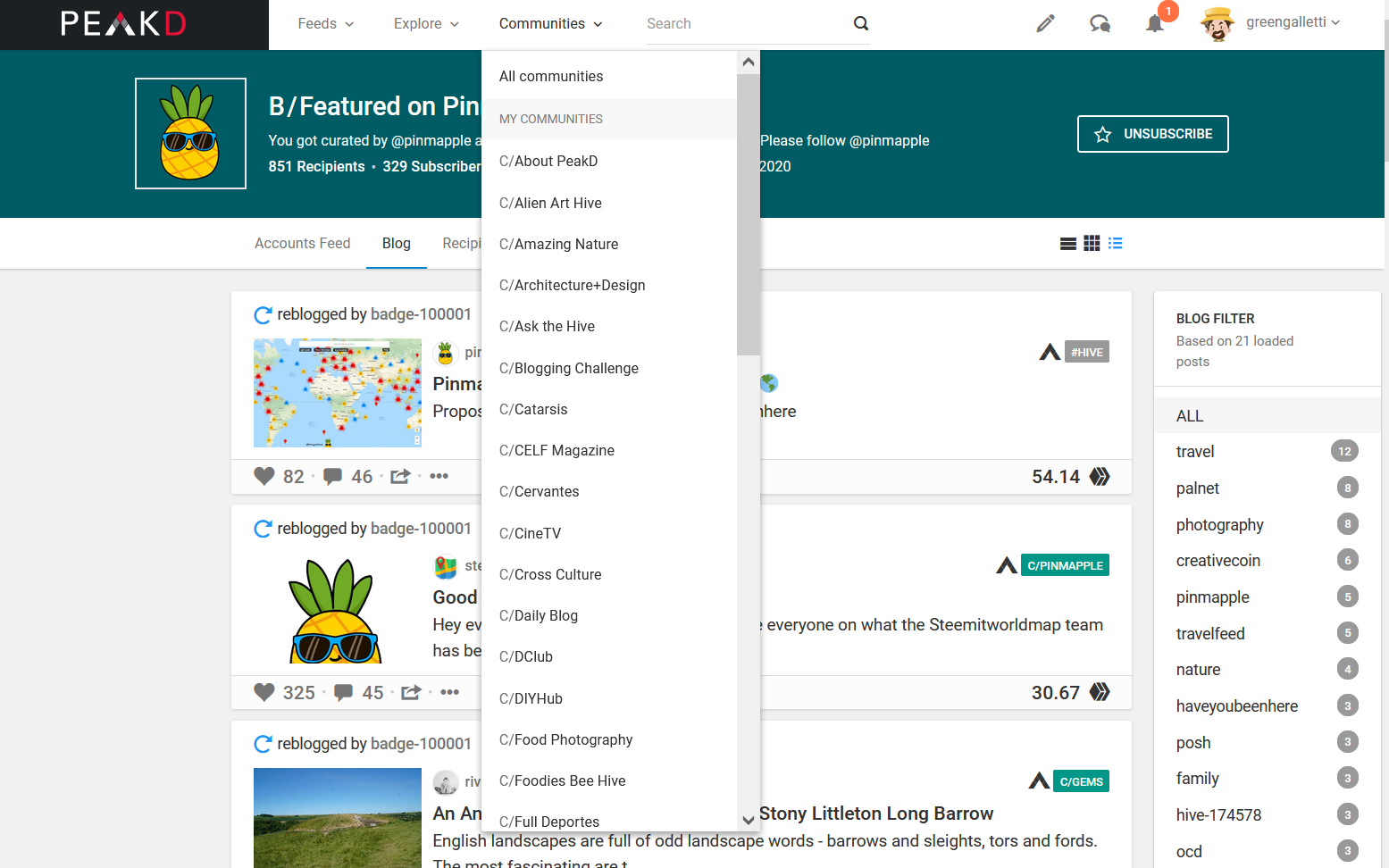Like the post with 82 votes
Screen dimensions: 1389x868
pos(264,476)
